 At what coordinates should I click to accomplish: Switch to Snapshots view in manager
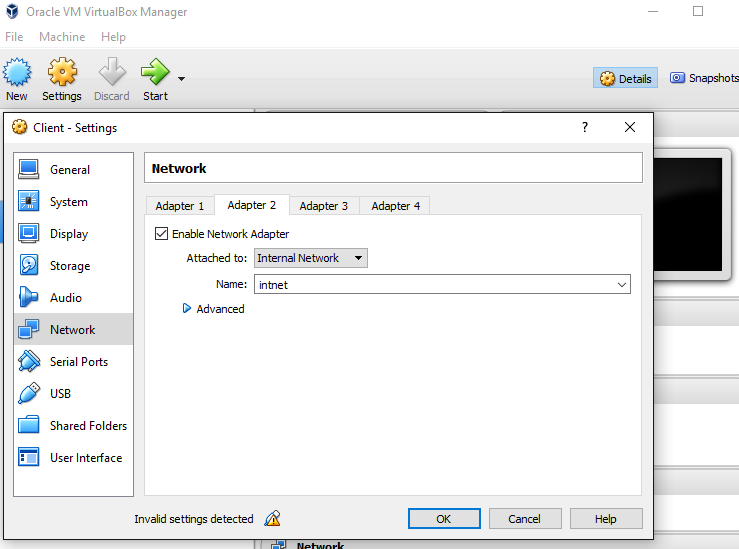click(x=704, y=78)
